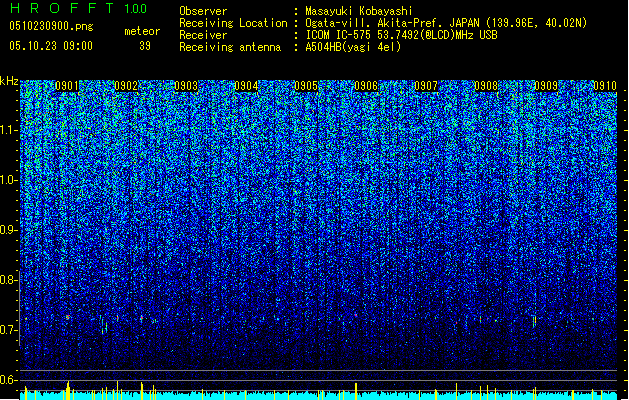629x400 pixels.
Task: Click the HROFFT 1.0.0 title text
Action: click(78, 8)
